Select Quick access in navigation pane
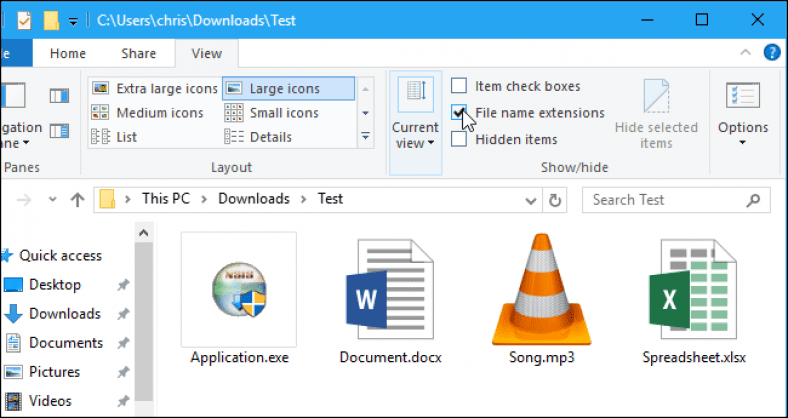This screenshot has height=418, width=788. coord(60,256)
